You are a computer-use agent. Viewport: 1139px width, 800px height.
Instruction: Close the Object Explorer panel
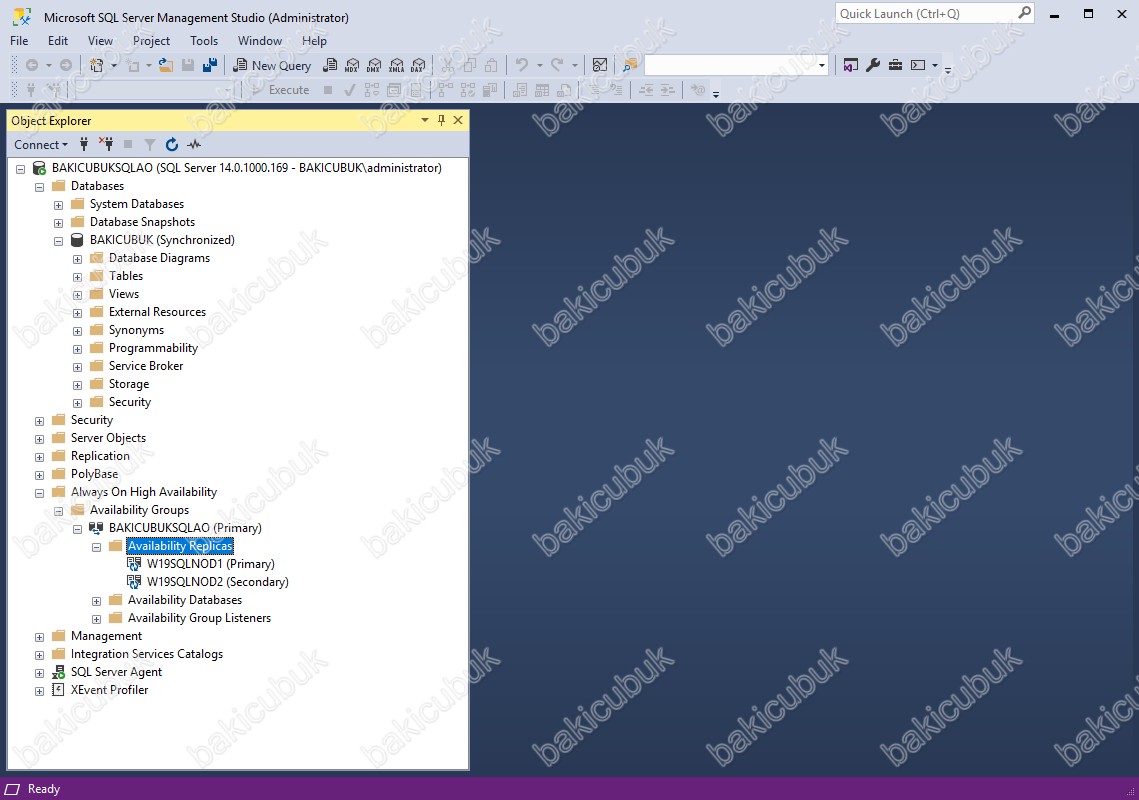tap(458, 120)
